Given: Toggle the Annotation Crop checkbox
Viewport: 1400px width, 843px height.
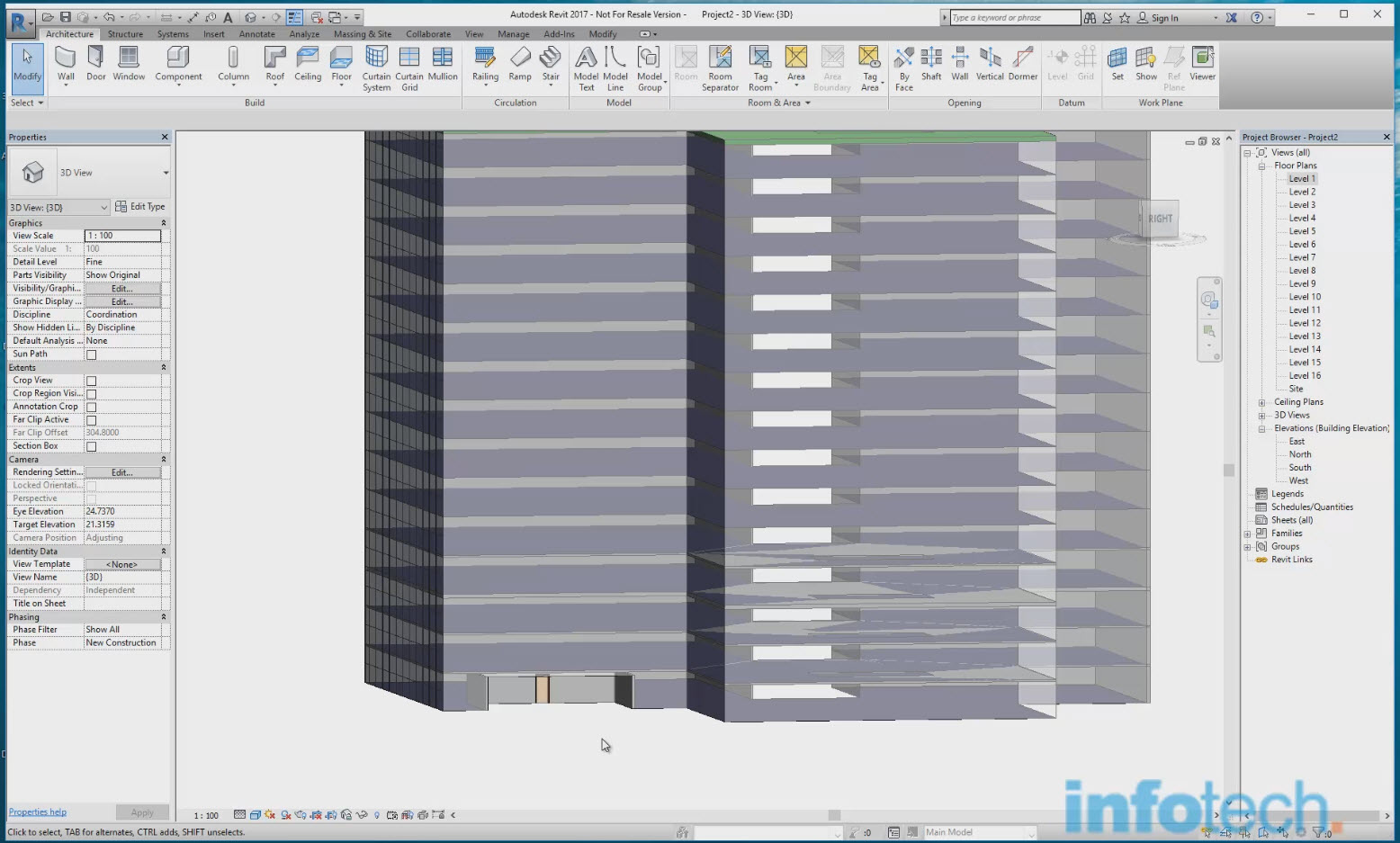Looking at the screenshot, I should pyautogui.click(x=91, y=407).
